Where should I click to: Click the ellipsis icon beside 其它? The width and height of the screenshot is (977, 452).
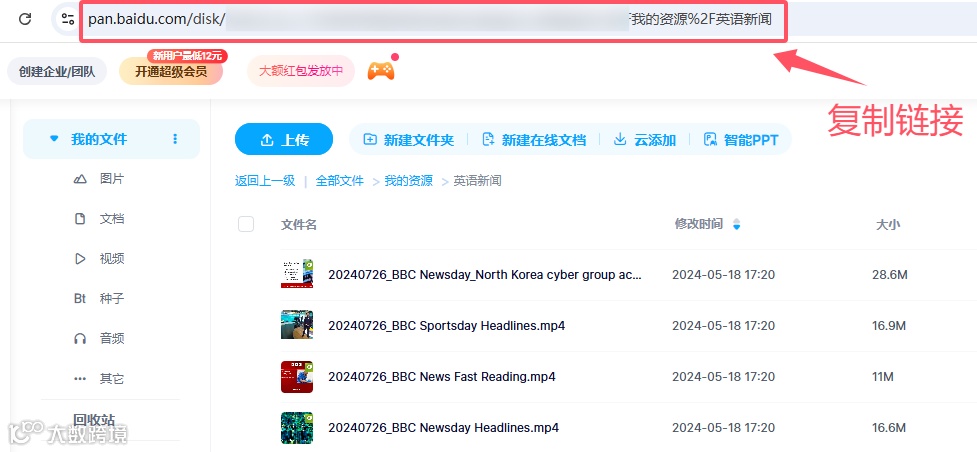pyautogui.click(x=80, y=378)
